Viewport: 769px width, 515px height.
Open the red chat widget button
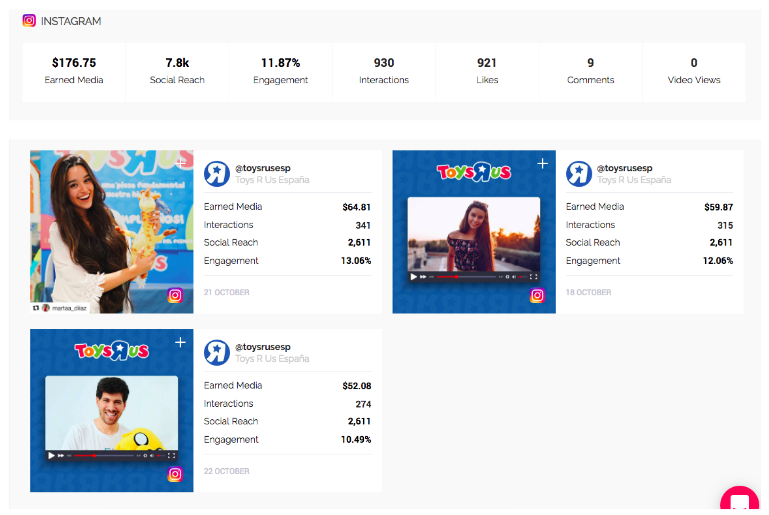(741, 501)
